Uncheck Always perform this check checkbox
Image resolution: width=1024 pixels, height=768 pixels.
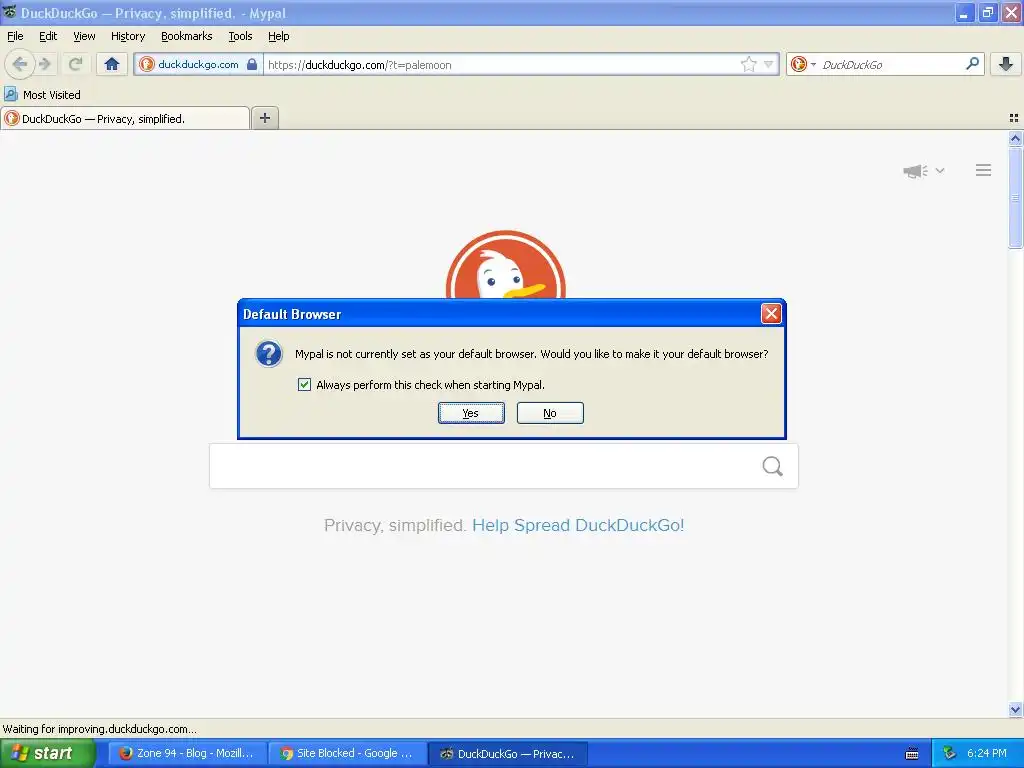point(304,385)
